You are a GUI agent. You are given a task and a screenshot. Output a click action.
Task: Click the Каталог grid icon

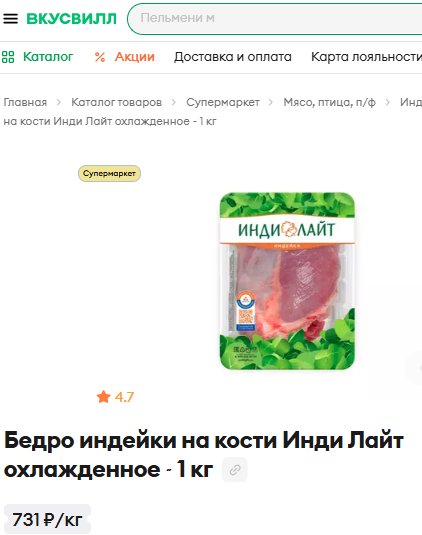tap(8, 57)
